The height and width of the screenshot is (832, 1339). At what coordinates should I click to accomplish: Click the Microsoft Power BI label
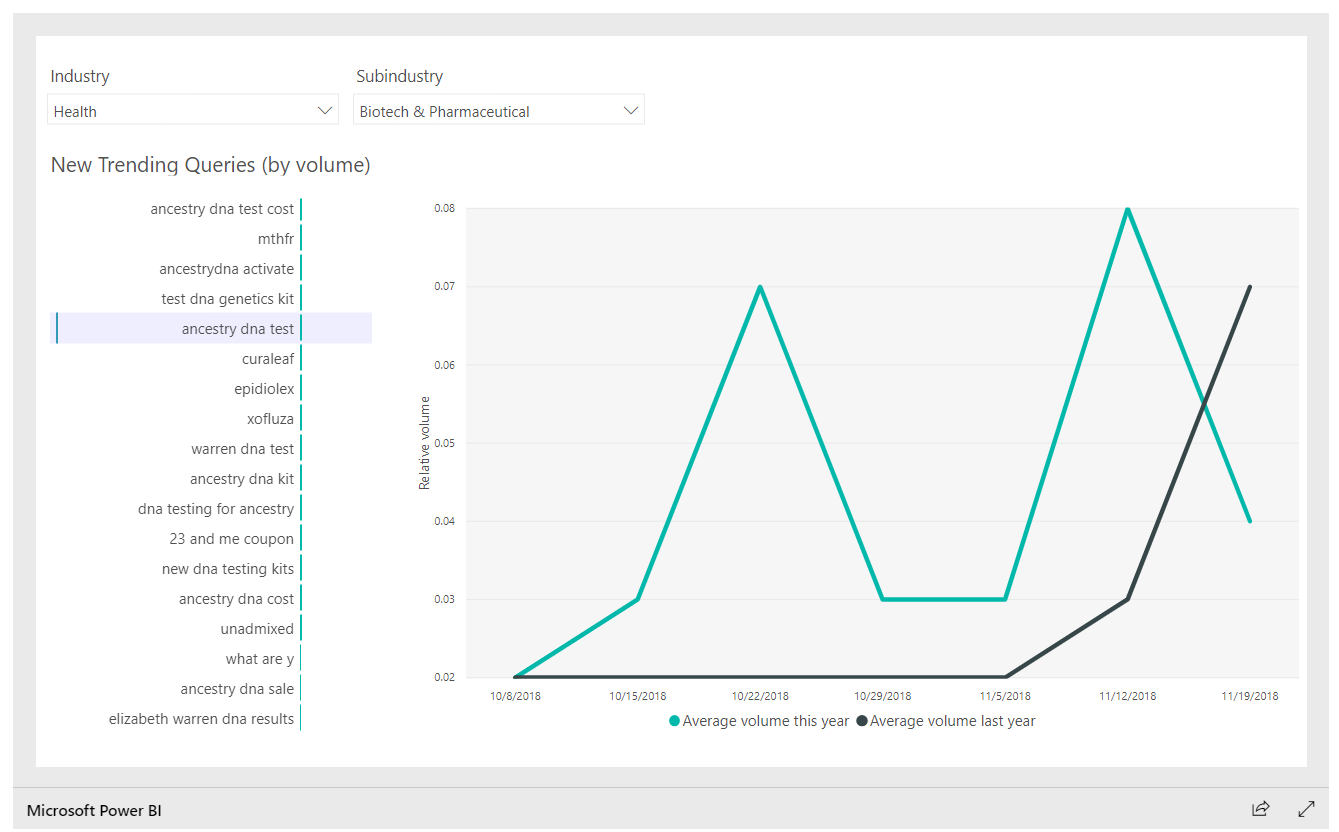click(94, 810)
